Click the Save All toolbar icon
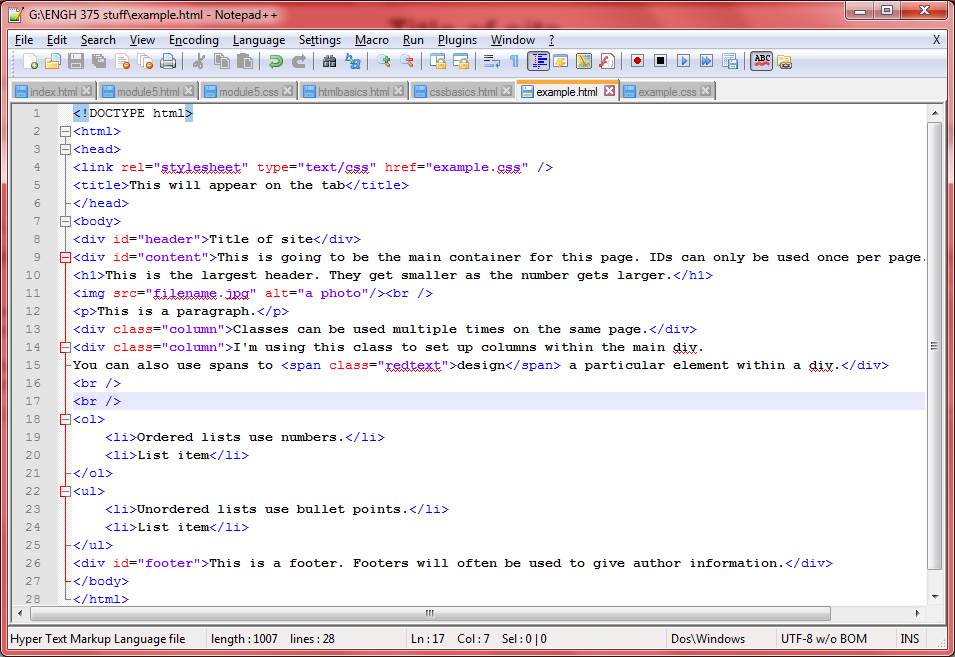This screenshot has width=955, height=657. pos(99,61)
